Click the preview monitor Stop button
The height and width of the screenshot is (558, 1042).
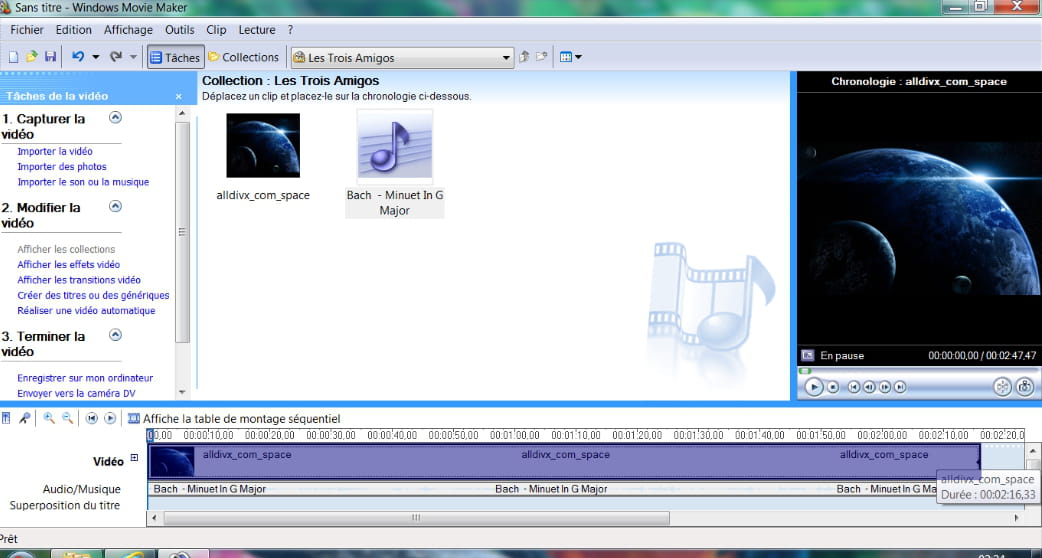pyautogui.click(x=833, y=387)
